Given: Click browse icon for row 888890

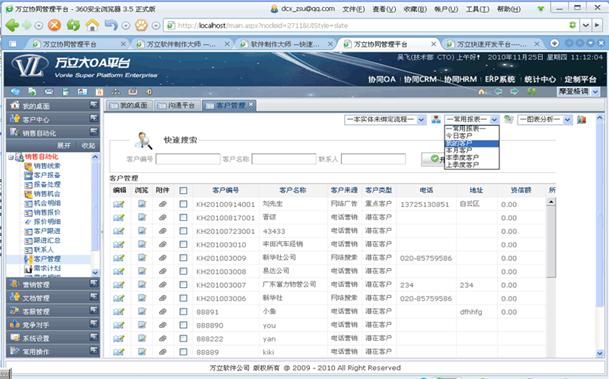Looking at the screenshot, I should pos(142,325).
